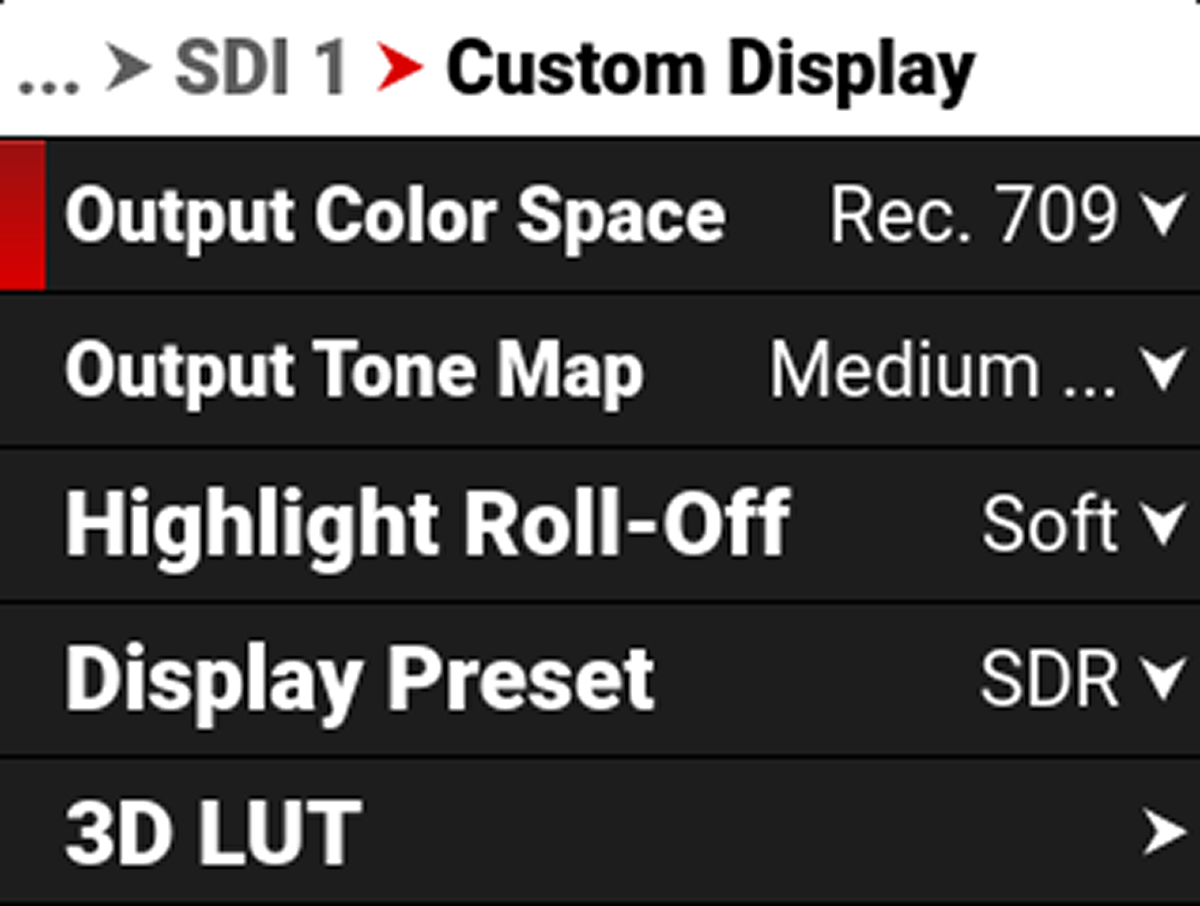This screenshot has height=906, width=1200.
Task: Select the Output Tone Map row label
Action: point(354,371)
